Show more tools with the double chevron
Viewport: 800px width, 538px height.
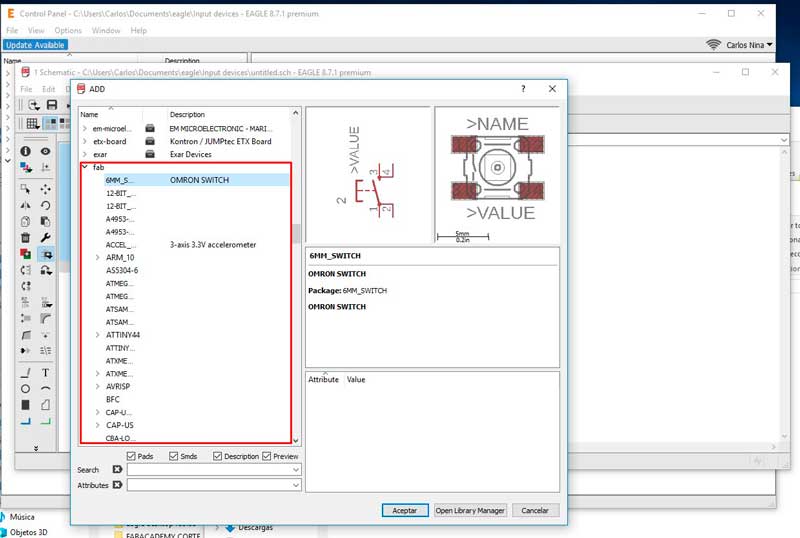pos(36,448)
